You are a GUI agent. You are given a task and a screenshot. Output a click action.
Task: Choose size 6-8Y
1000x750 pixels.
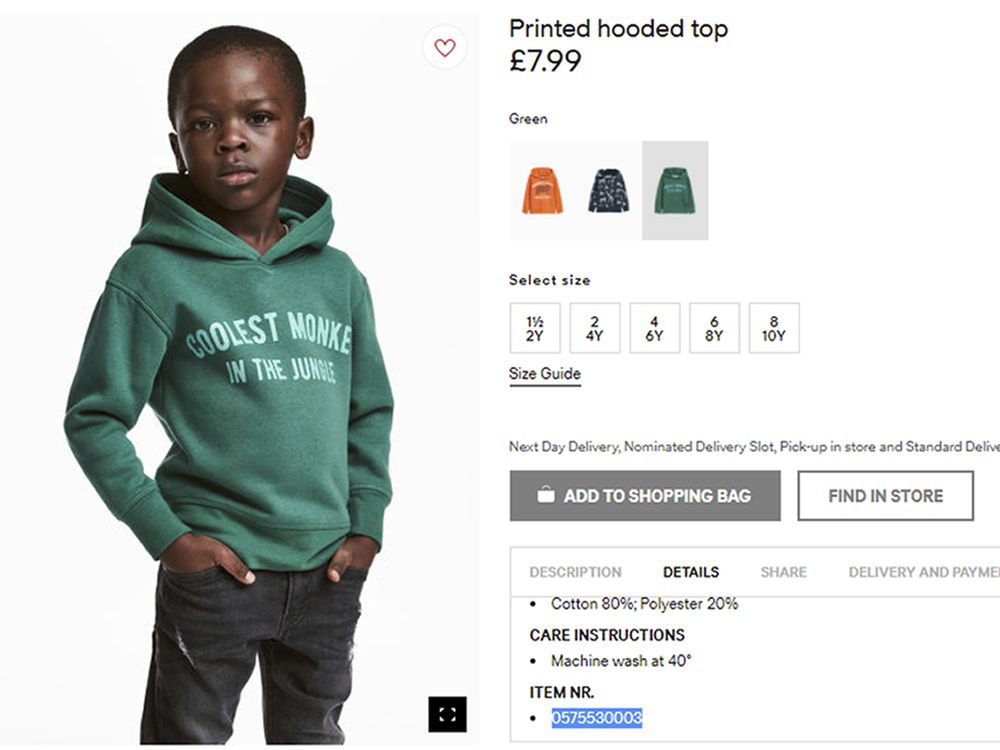pyautogui.click(x=714, y=328)
